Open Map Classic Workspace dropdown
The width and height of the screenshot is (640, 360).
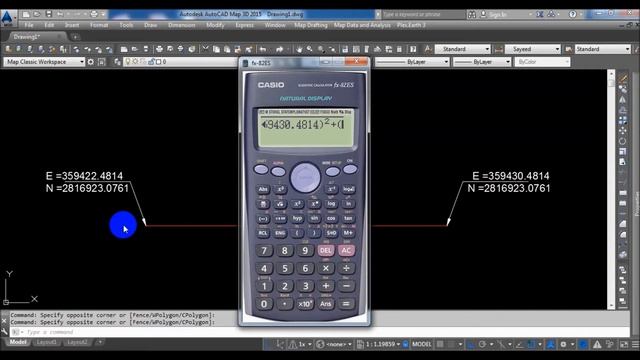click(x=44, y=62)
